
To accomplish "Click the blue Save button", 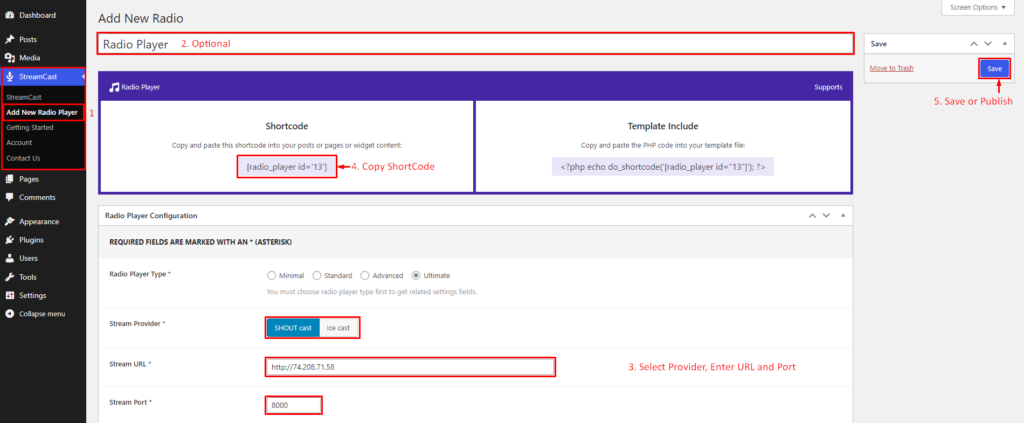I will pos(994,68).
